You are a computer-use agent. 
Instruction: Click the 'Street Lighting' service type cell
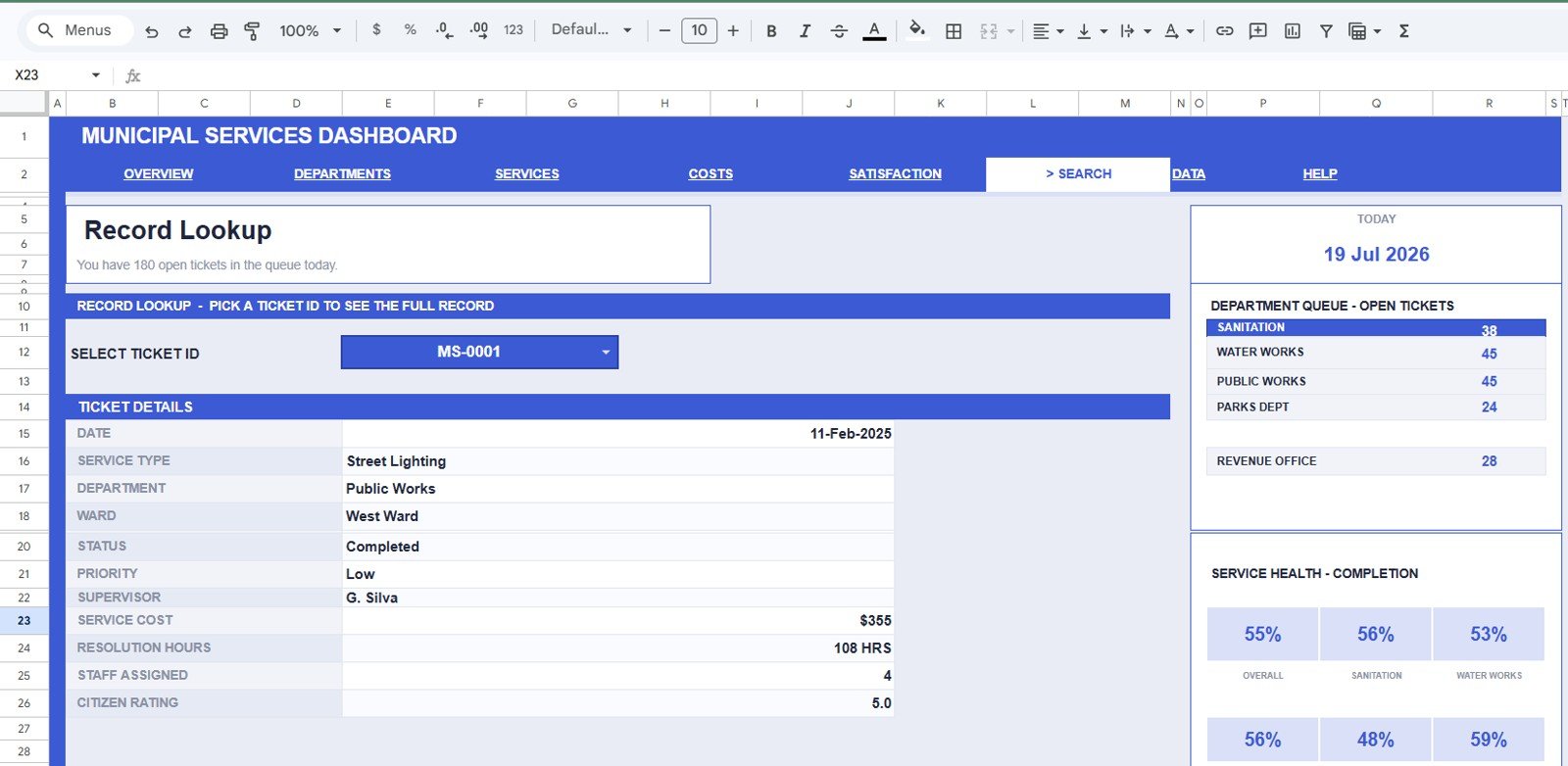pos(617,460)
